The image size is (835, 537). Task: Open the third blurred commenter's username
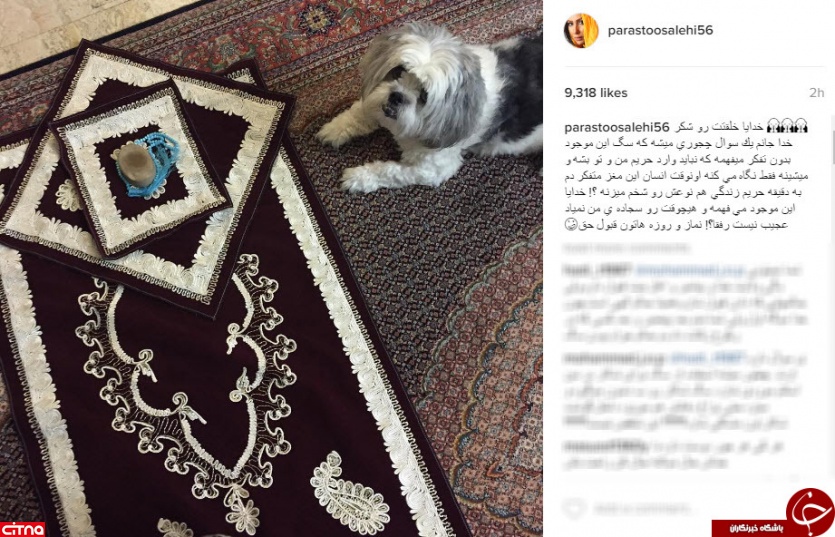pyautogui.click(x=605, y=446)
